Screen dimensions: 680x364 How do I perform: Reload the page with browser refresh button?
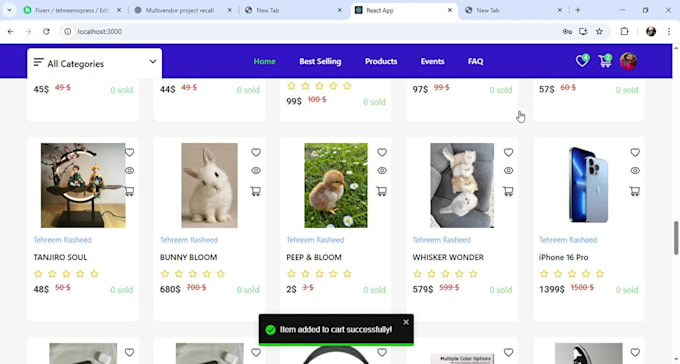[46, 31]
